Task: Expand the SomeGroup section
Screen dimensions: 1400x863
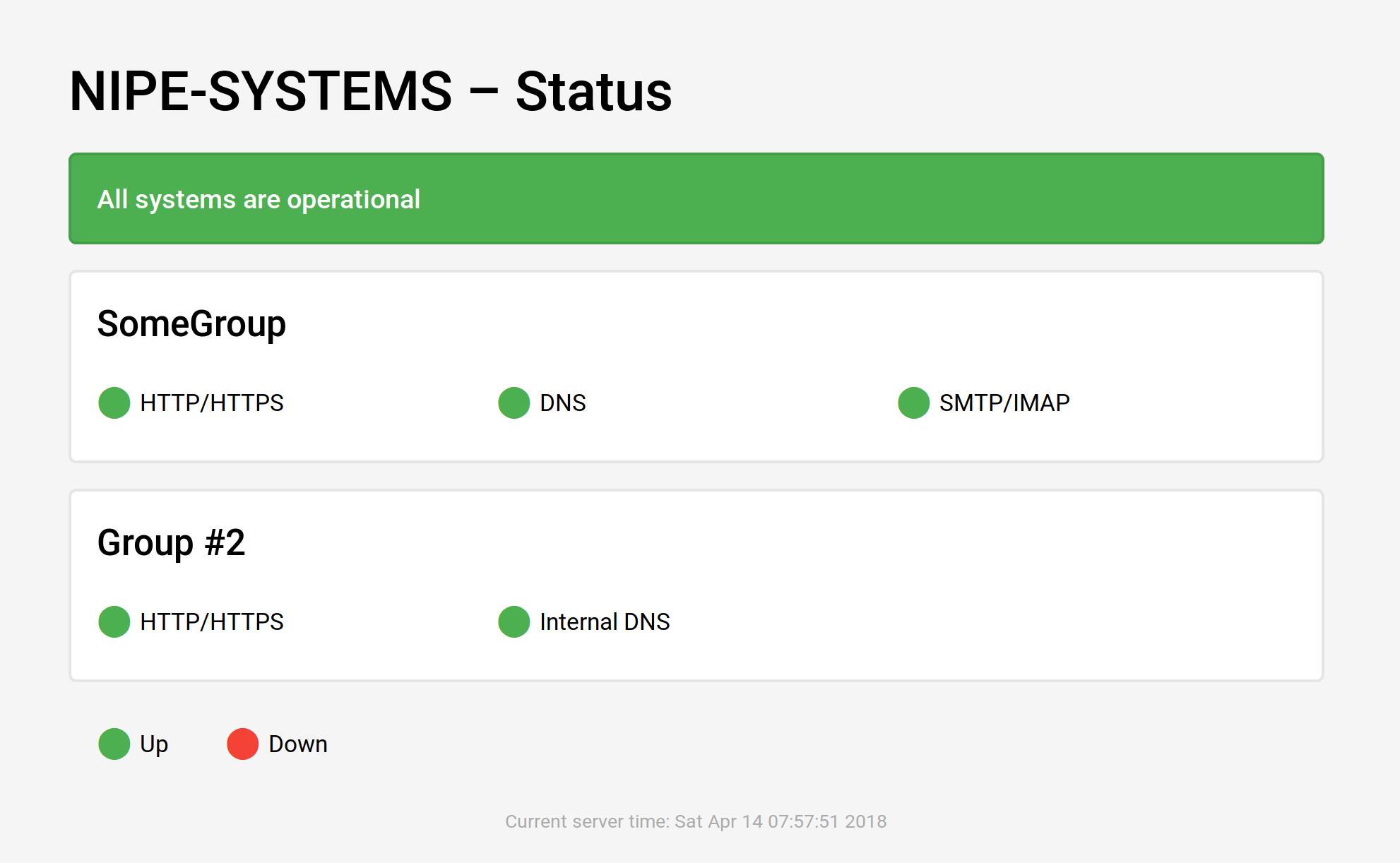Action: pyautogui.click(x=192, y=324)
